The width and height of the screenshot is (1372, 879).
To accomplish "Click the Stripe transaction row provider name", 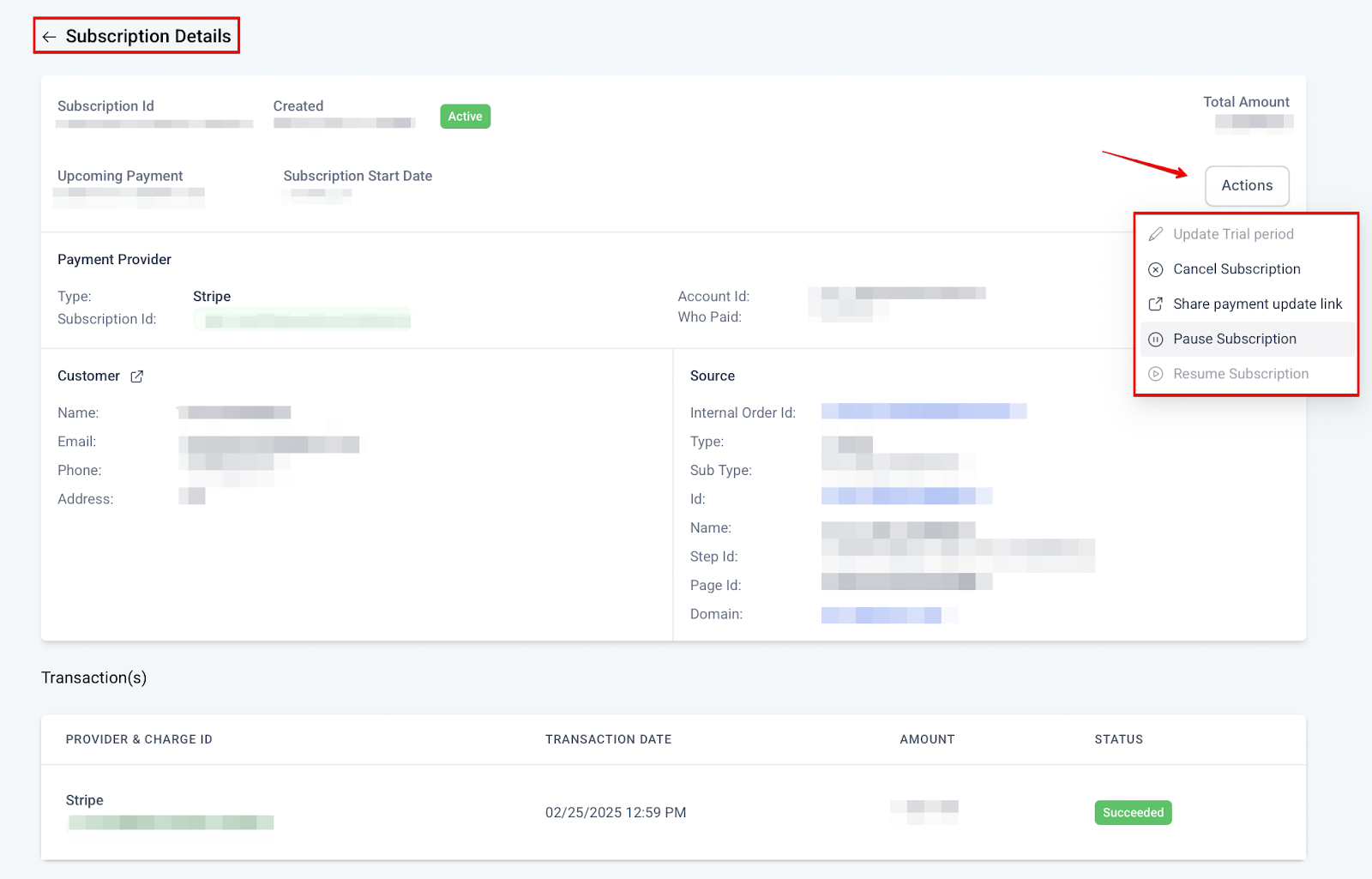I will (x=84, y=800).
